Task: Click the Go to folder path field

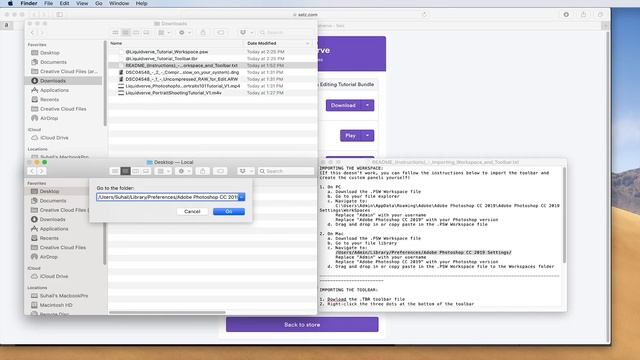Action: [167, 197]
